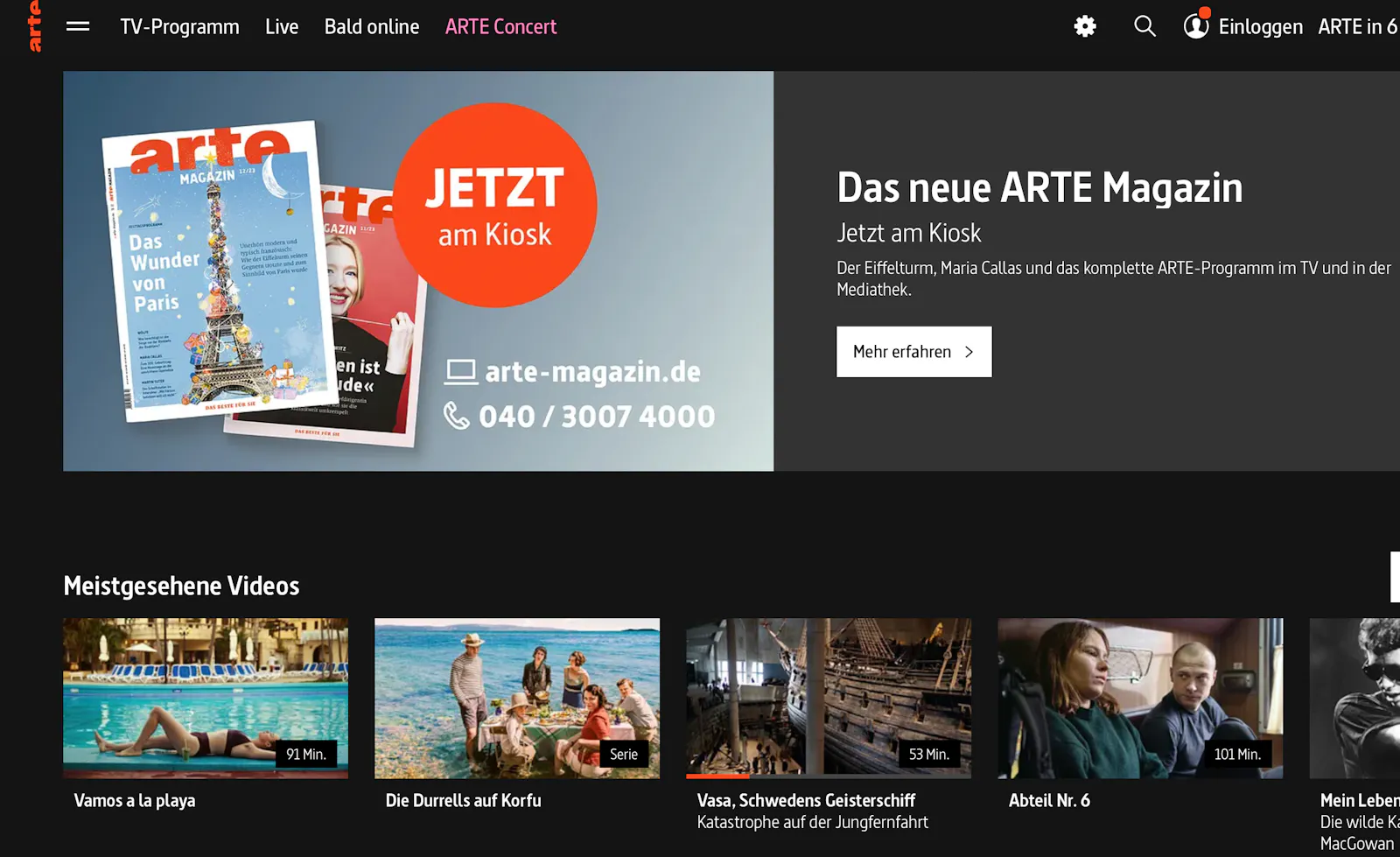Open the ARTE in 6 link
The image size is (1400, 857).
[1358, 26]
